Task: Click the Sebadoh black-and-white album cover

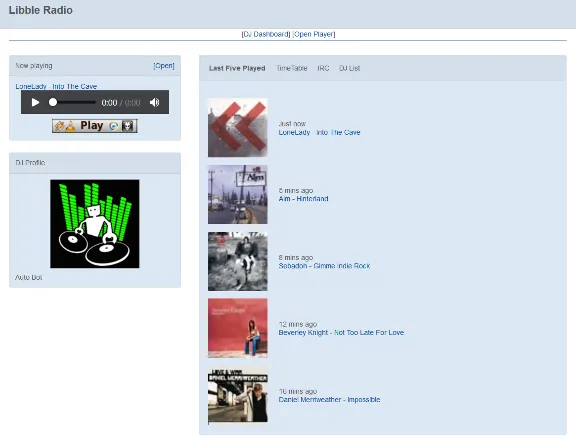Action: (x=238, y=261)
